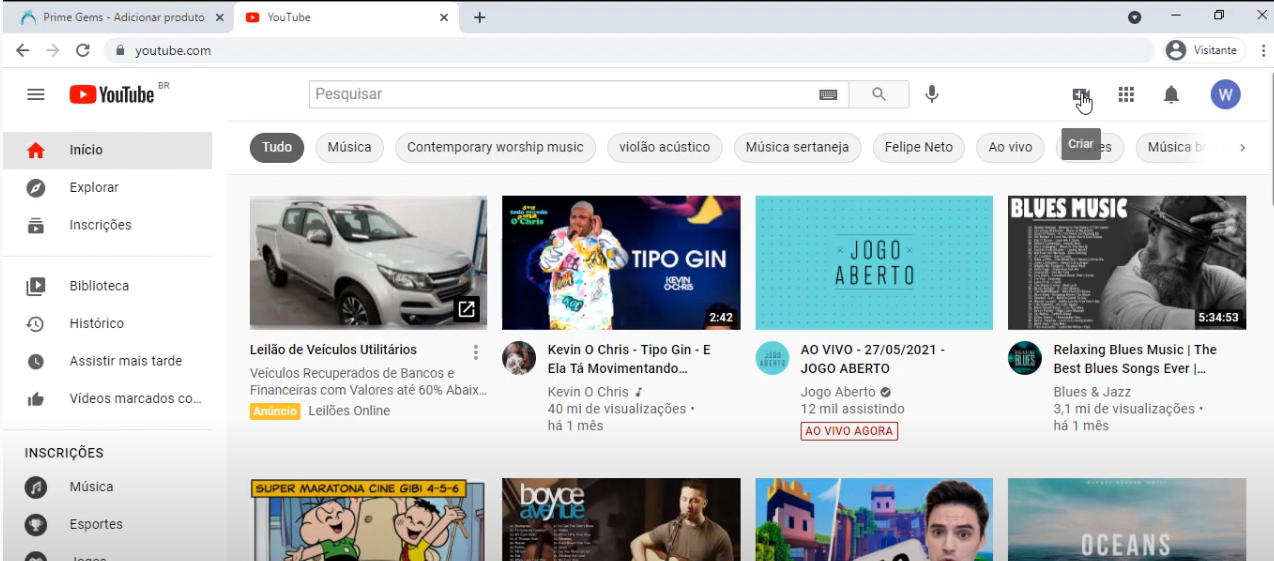Open Blues & Jazz channel avatar
Image resolution: width=1274 pixels, height=561 pixels.
1025,358
